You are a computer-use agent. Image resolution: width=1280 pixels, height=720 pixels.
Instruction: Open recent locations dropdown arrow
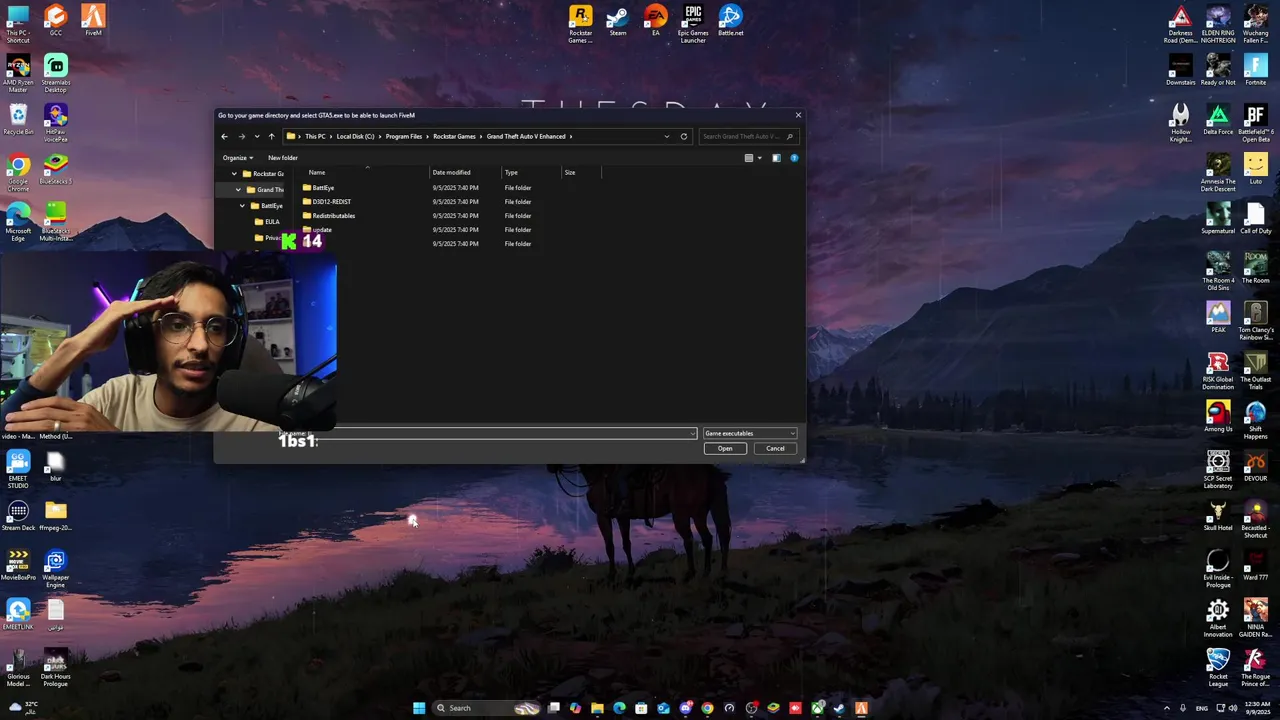(x=257, y=136)
